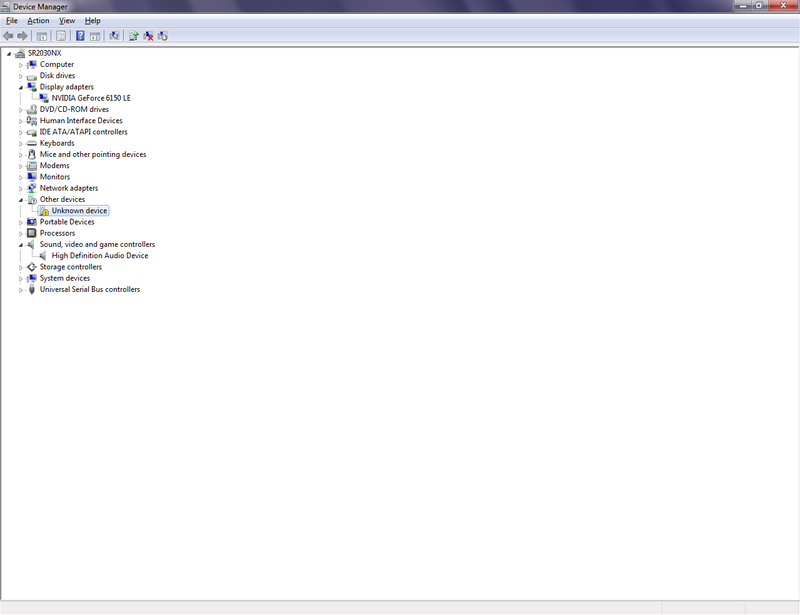Select the Modems category icon

click(x=32, y=165)
